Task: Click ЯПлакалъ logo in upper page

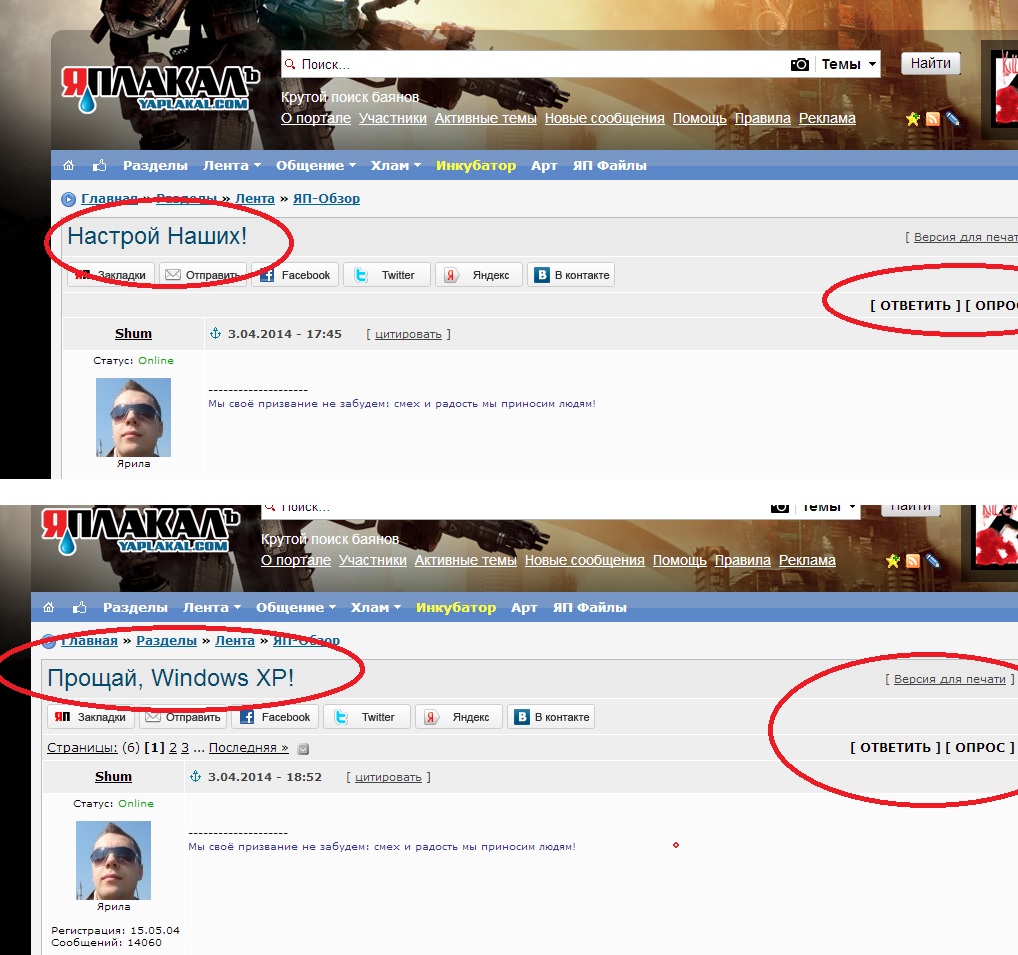Action: (x=160, y=89)
